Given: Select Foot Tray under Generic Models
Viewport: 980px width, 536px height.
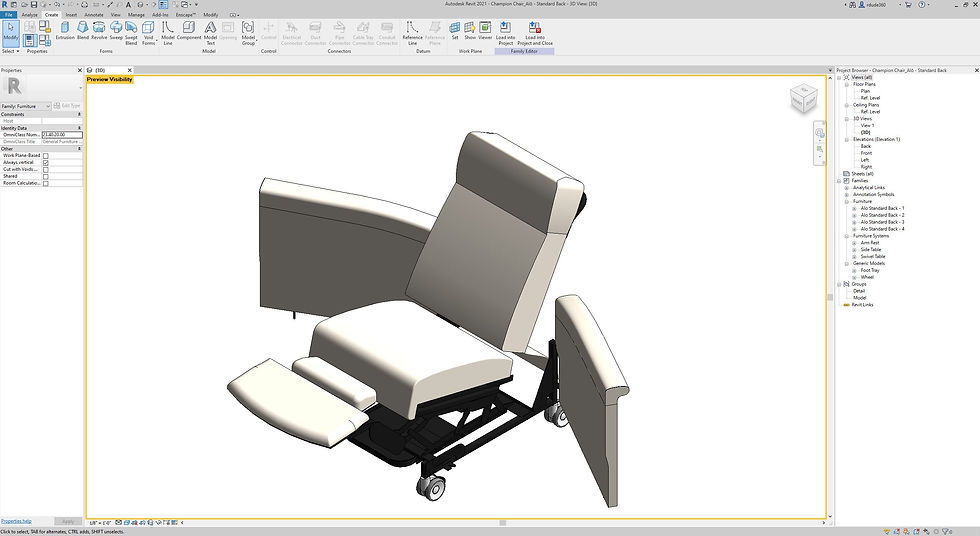Looking at the screenshot, I should click(x=869, y=270).
